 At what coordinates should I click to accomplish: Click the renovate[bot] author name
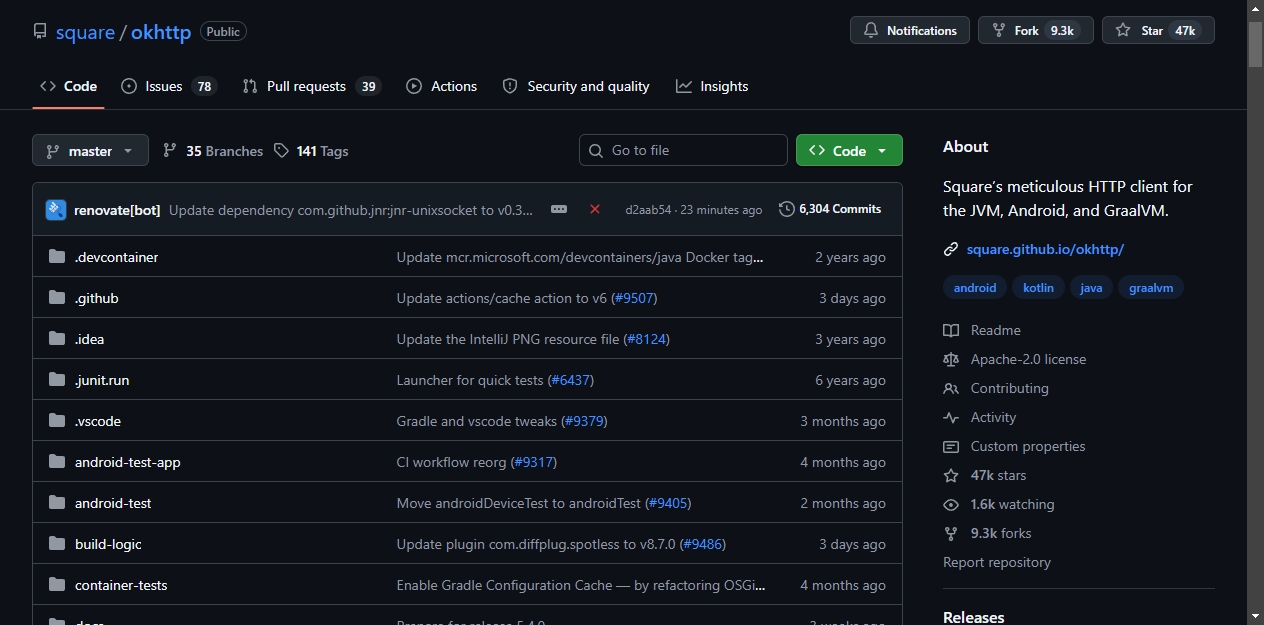point(117,210)
